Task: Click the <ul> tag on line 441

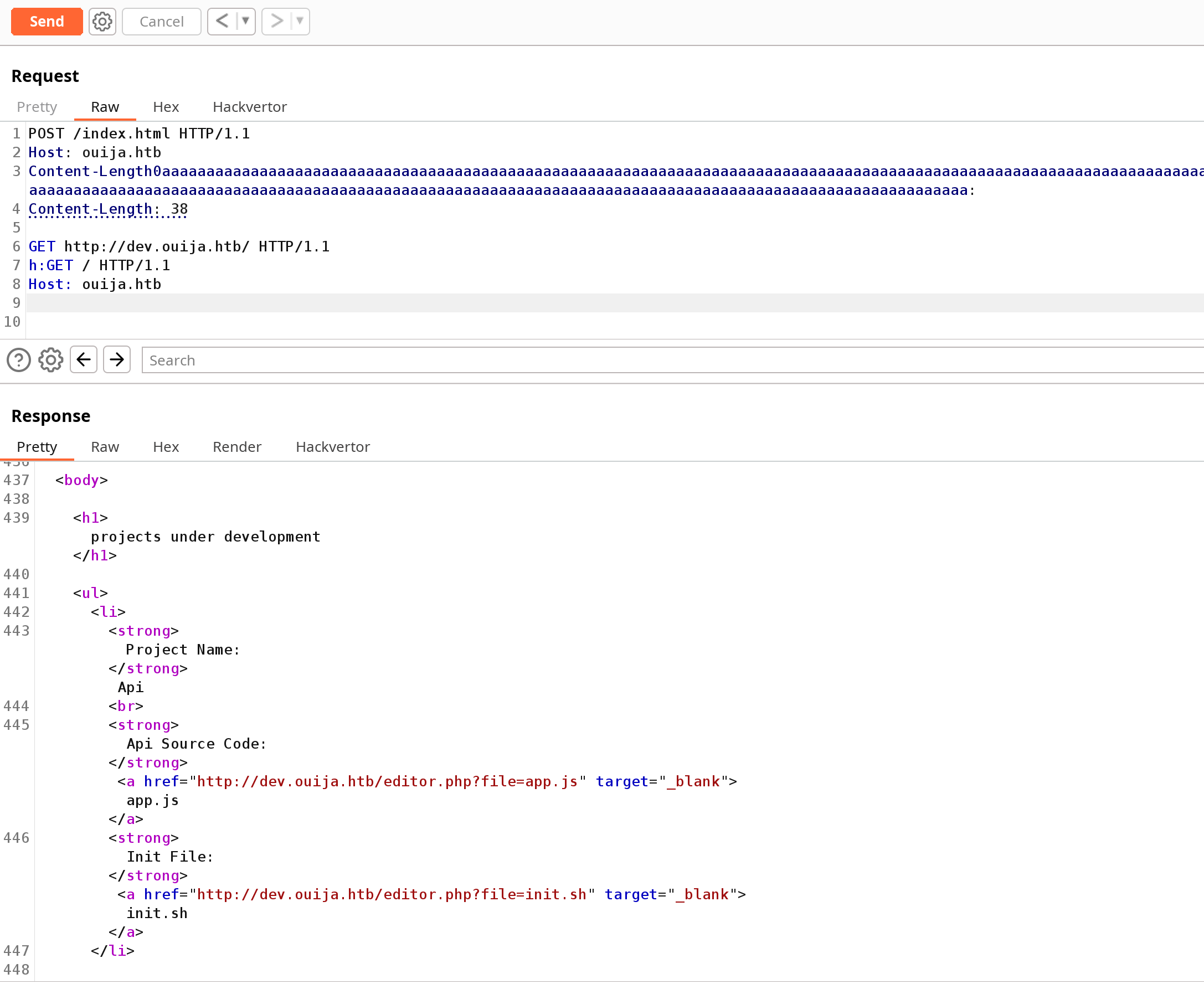Action: point(90,593)
